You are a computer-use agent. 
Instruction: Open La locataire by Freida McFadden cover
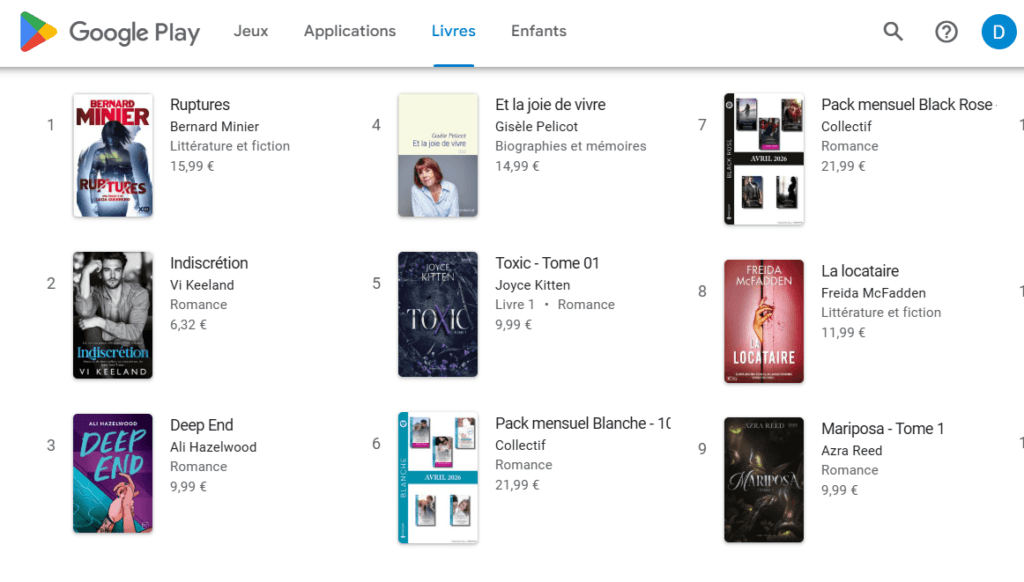tap(763, 322)
